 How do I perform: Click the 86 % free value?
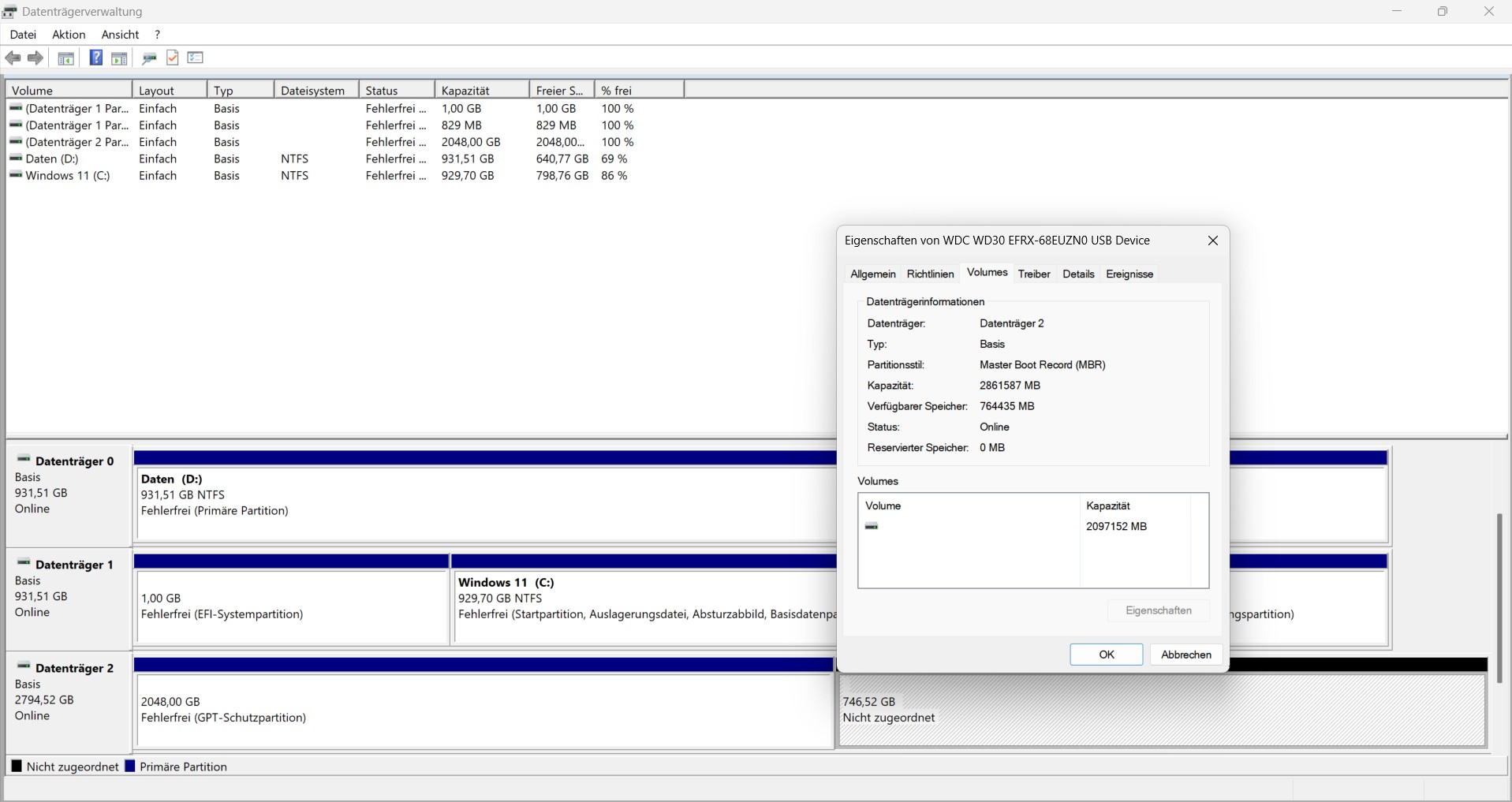(x=614, y=175)
